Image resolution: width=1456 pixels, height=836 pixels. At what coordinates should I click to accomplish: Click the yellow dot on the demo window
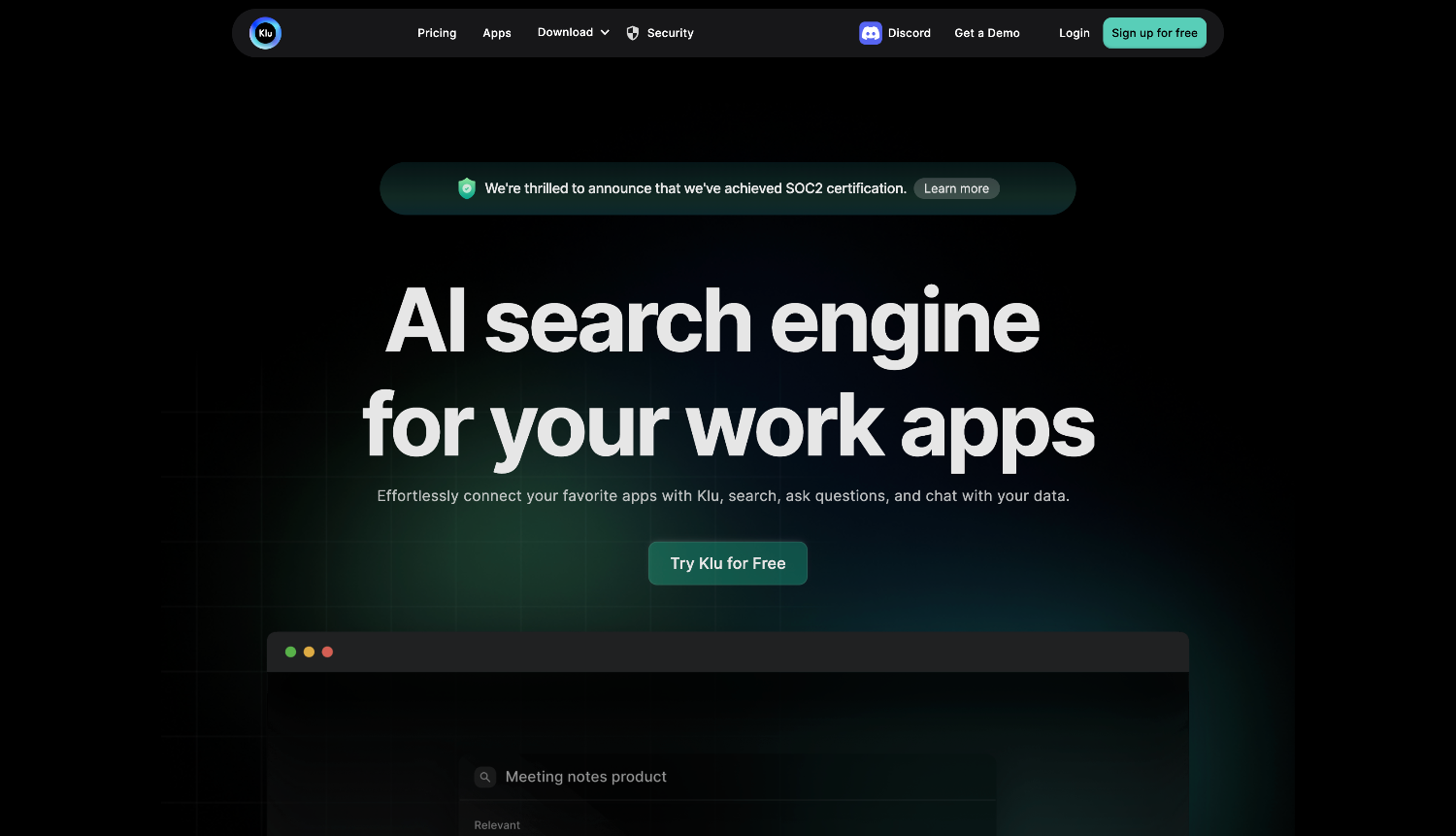309,652
